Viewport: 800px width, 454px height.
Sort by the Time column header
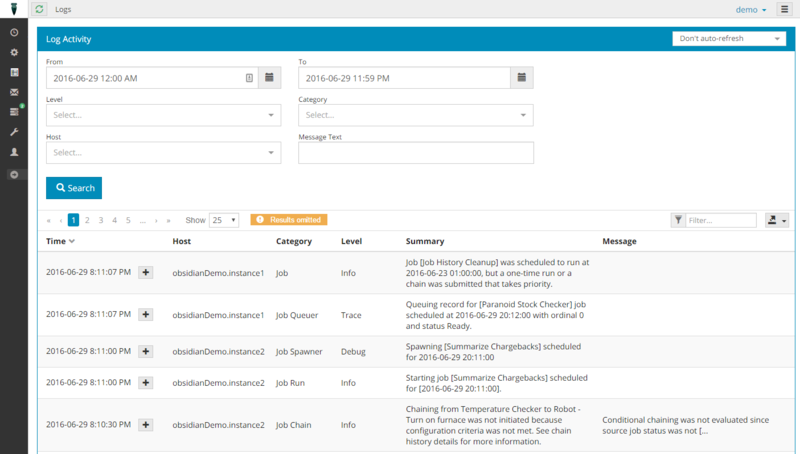[60, 241]
